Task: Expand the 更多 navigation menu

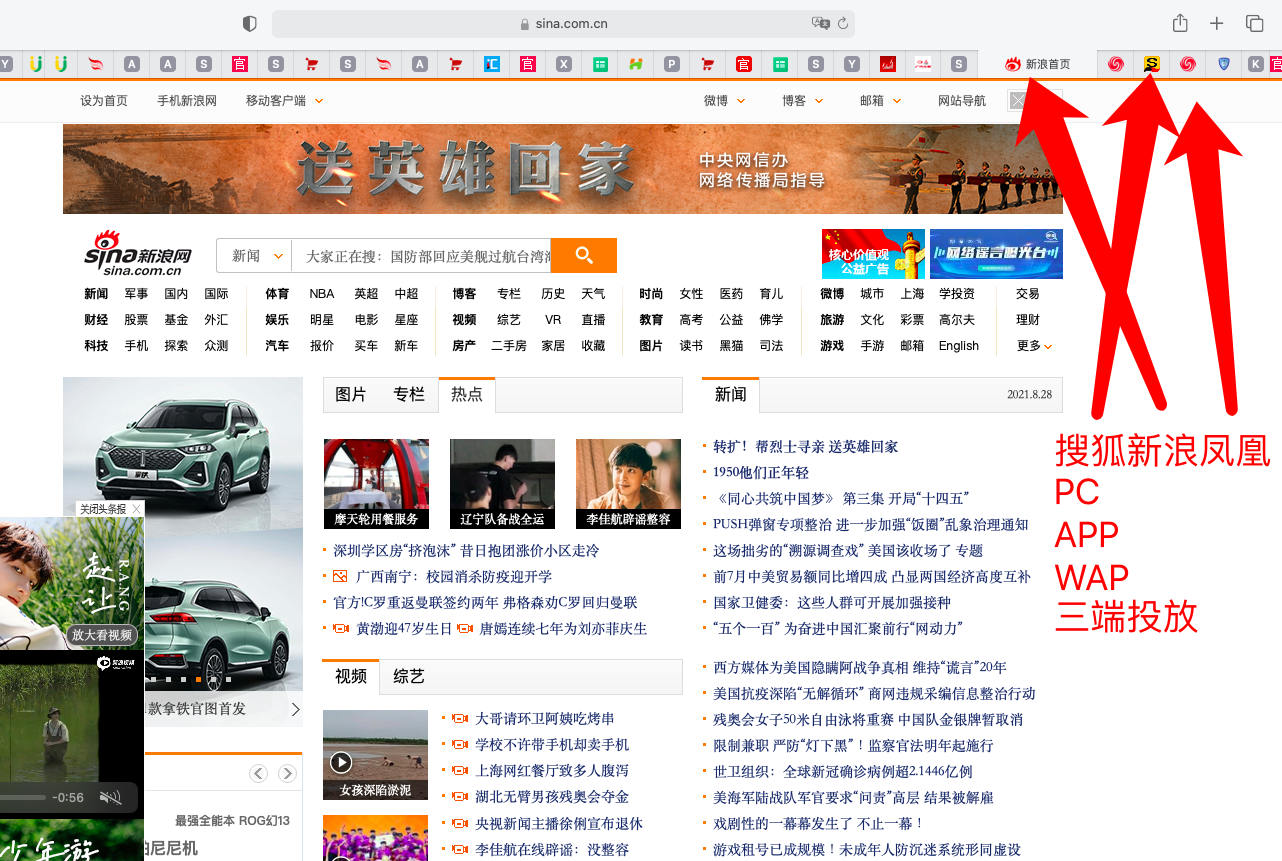Action: point(1034,346)
